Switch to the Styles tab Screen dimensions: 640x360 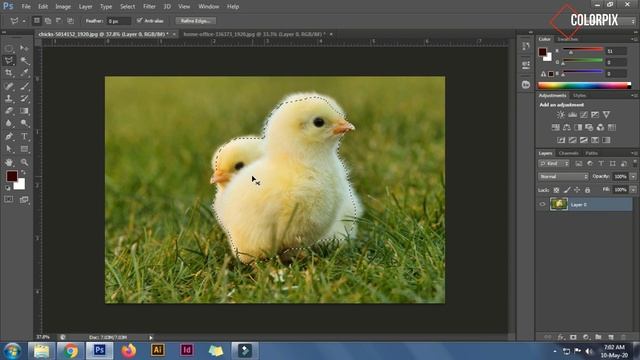[580, 96]
